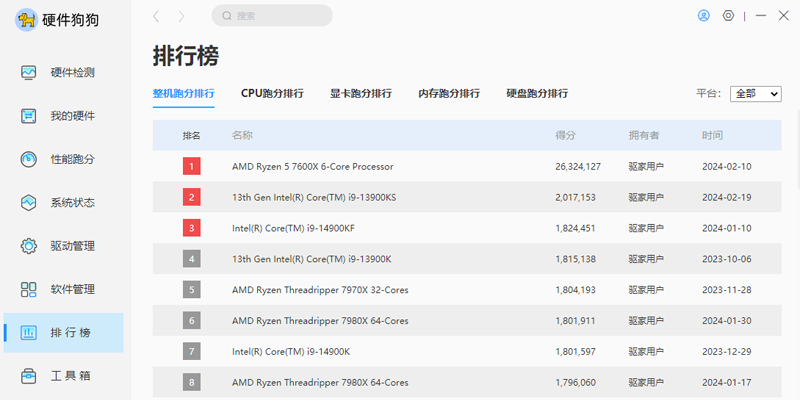Open 驱动管理 menu label
Image resolution: width=800 pixels, height=400 pixels.
pos(72,246)
